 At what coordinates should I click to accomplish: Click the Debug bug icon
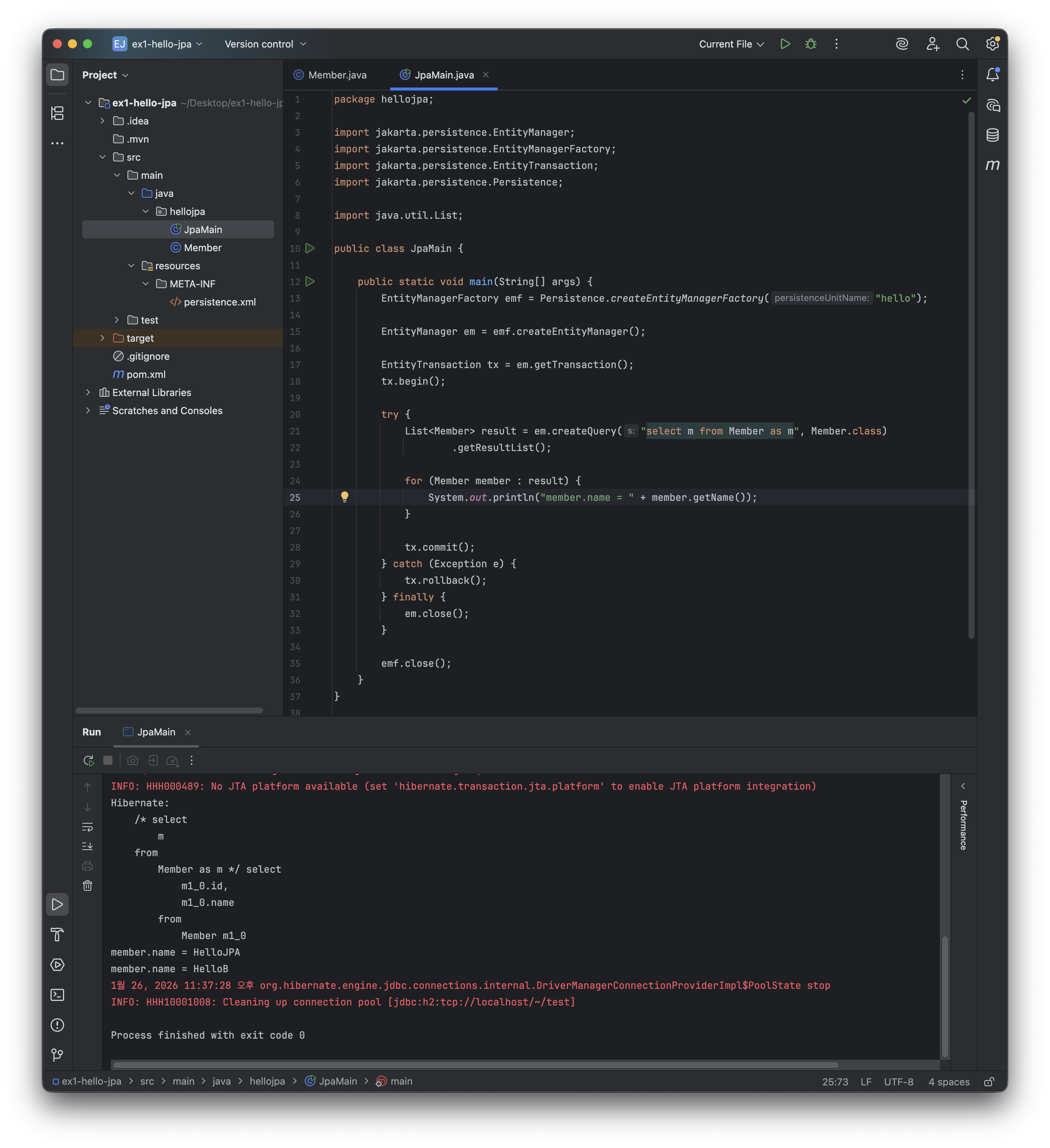811,44
